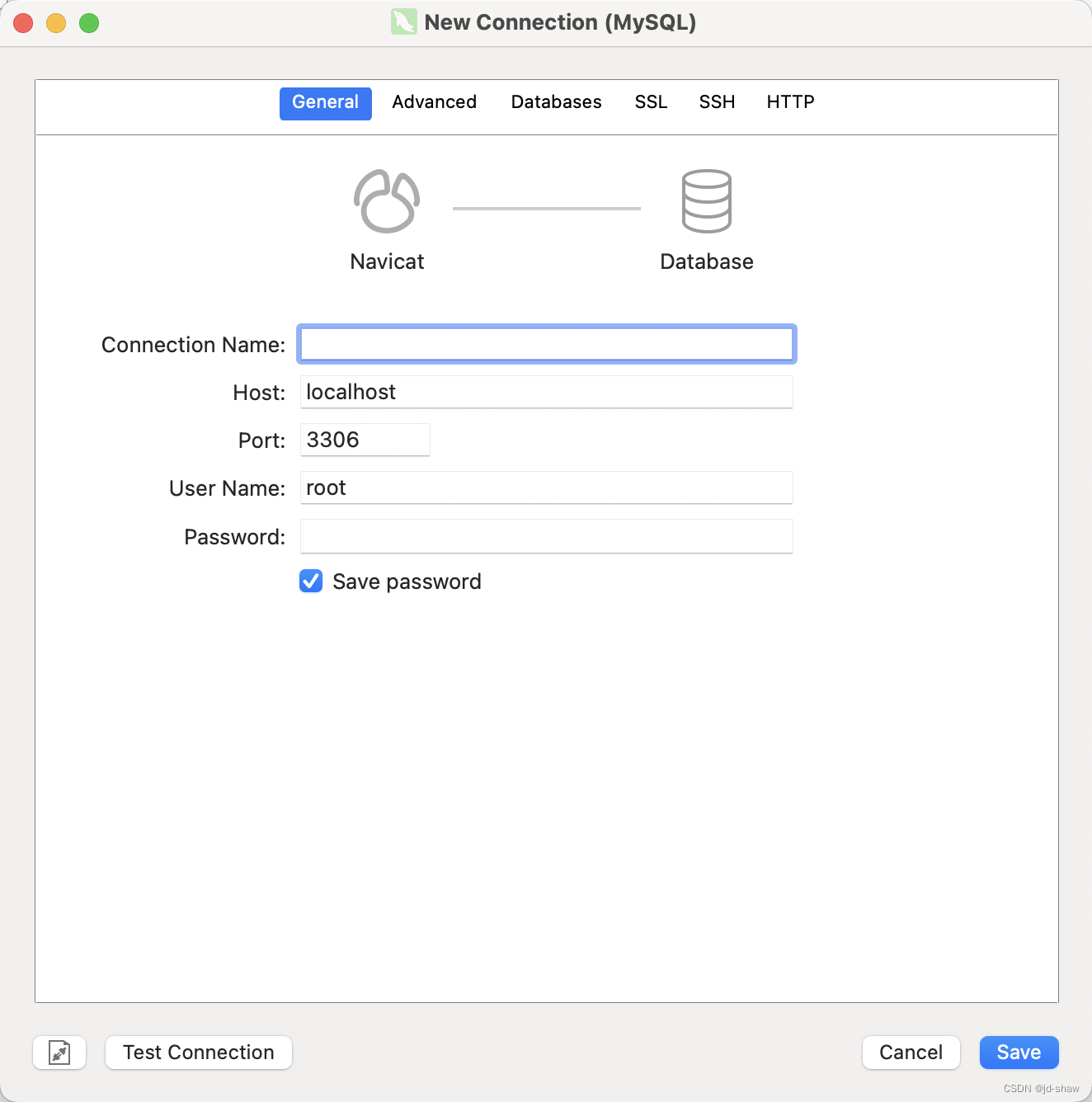Image resolution: width=1092 pixels, height=1102 pixels.
Task: Click the green zoom window button
Action: click(89, 23)
